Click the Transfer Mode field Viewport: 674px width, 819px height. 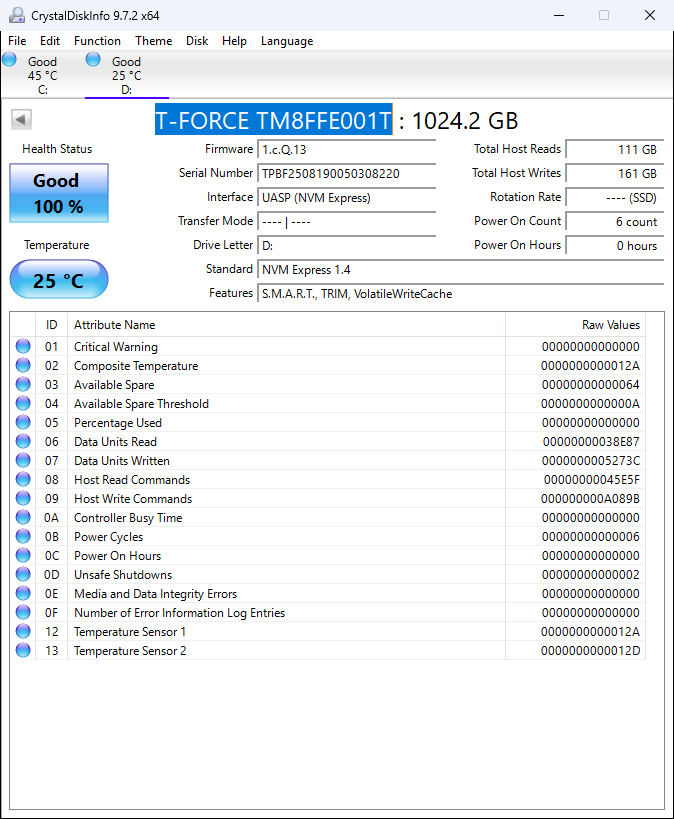point(346,222)
